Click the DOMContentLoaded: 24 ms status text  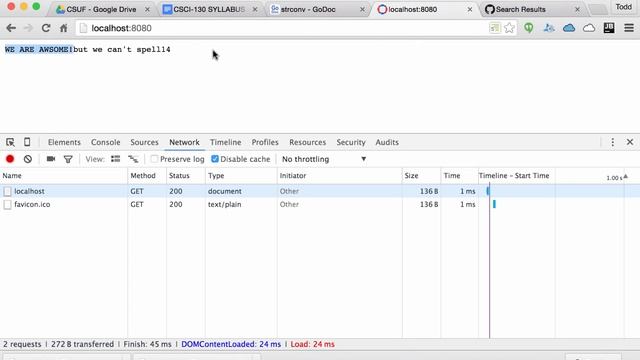click(231, 344)
